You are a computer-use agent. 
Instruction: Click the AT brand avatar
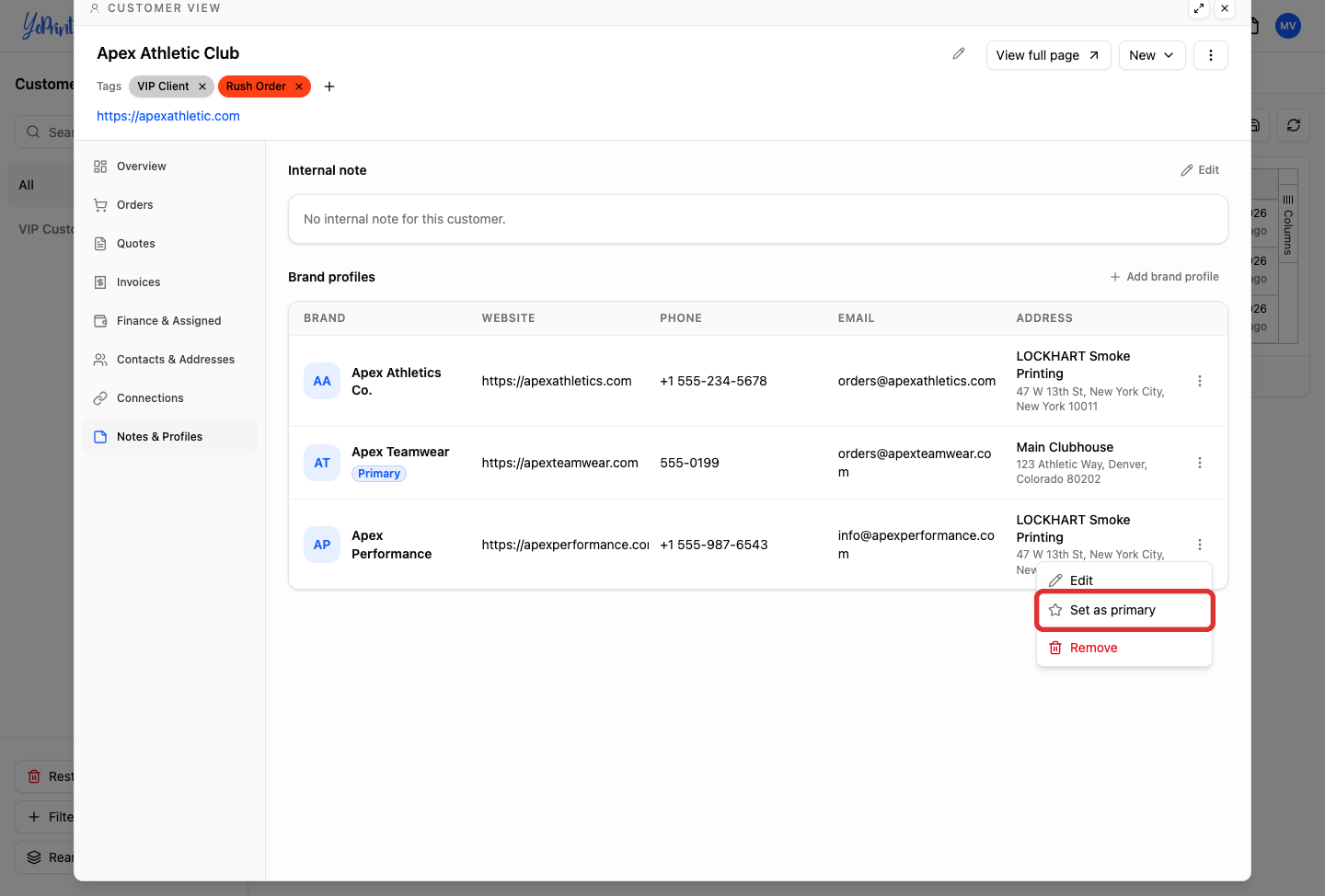pos(322,463)
